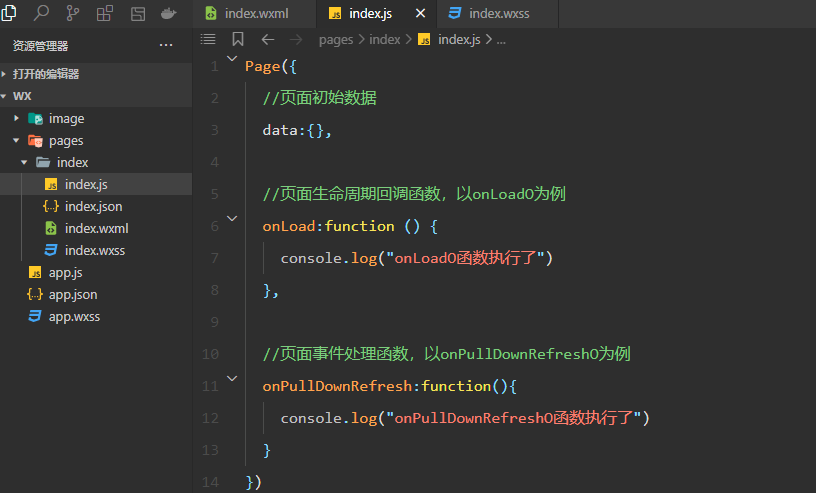816x493 pixels.
Task: Fold the onLoad function at line 6
Action: point(232,218)
